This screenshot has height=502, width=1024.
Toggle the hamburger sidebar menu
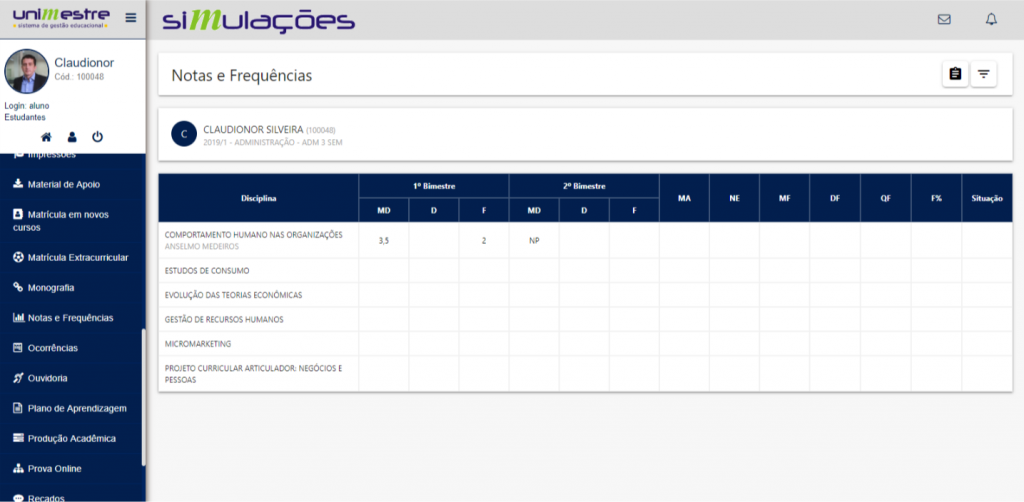tap(131, 18)
